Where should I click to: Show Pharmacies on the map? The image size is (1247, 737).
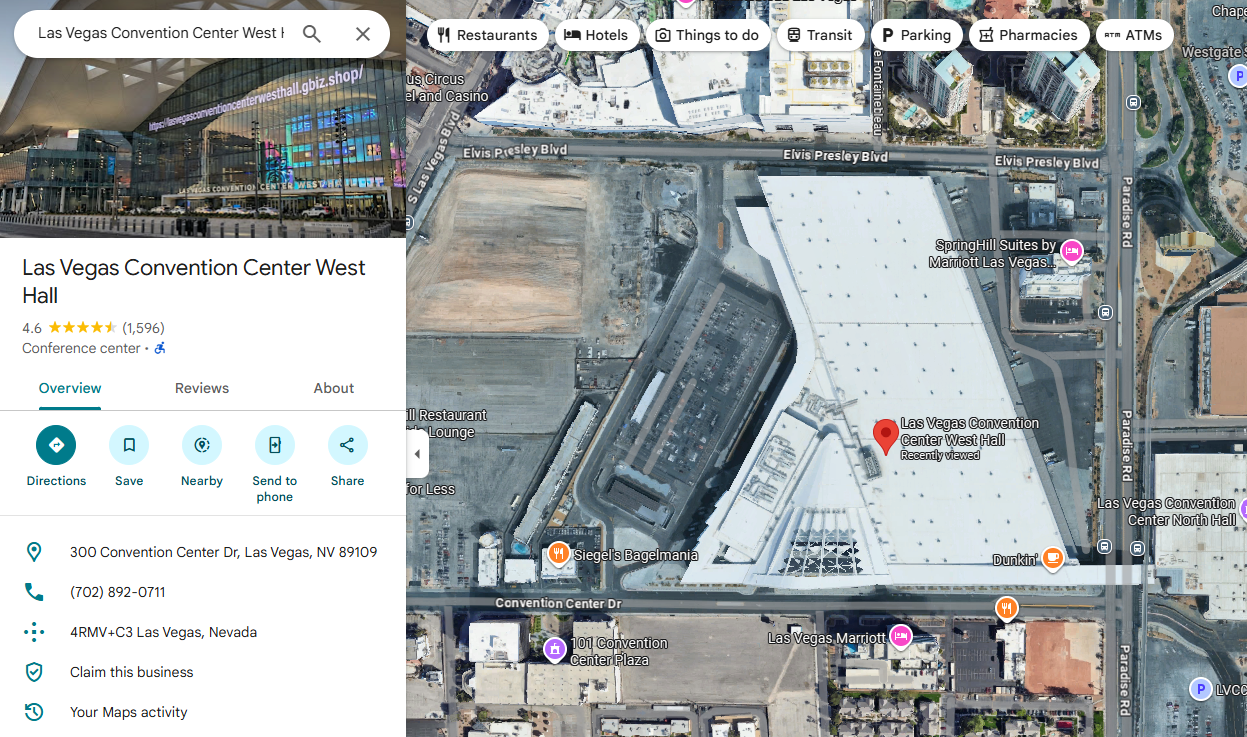(x=1029, y=34)
